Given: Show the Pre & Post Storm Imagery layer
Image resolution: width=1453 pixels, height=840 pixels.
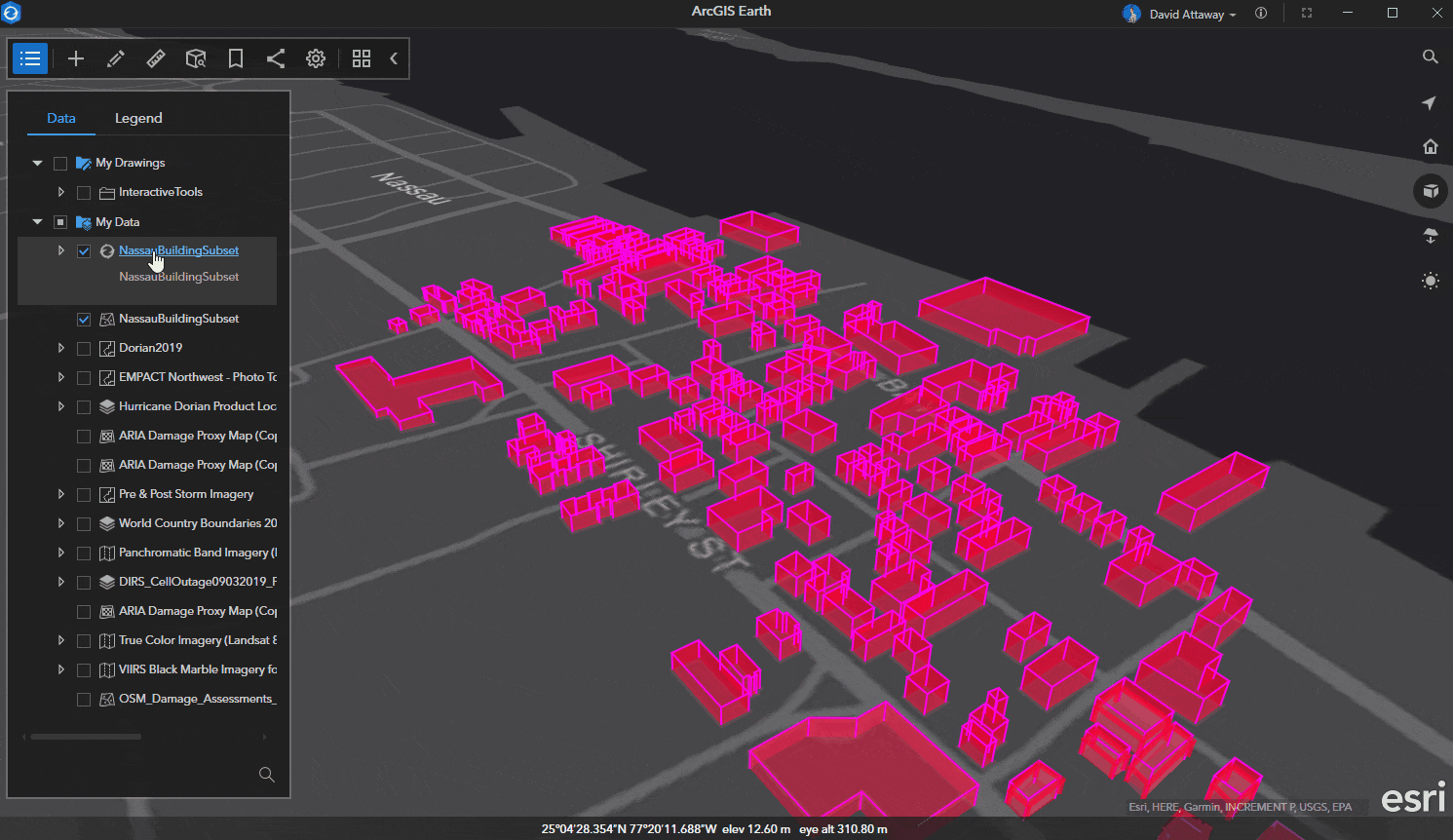Looking at the screenshot, I should (x=84, y=495).
